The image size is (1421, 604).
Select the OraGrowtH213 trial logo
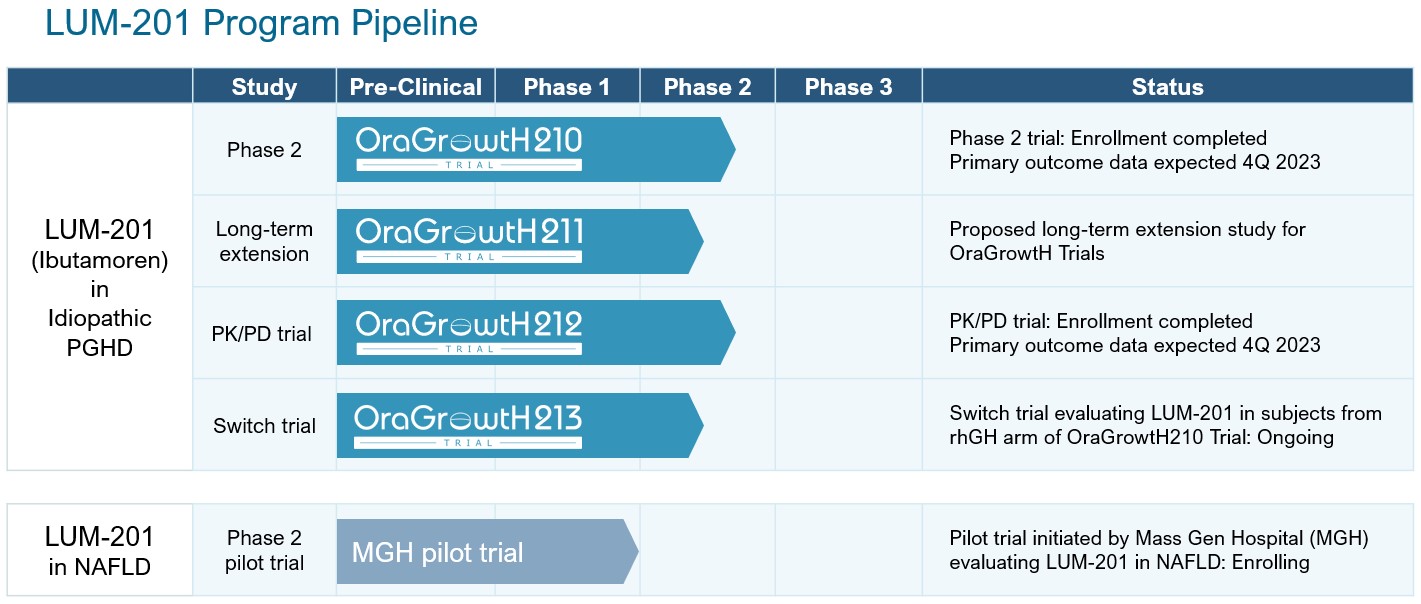[x=469, y=424]
